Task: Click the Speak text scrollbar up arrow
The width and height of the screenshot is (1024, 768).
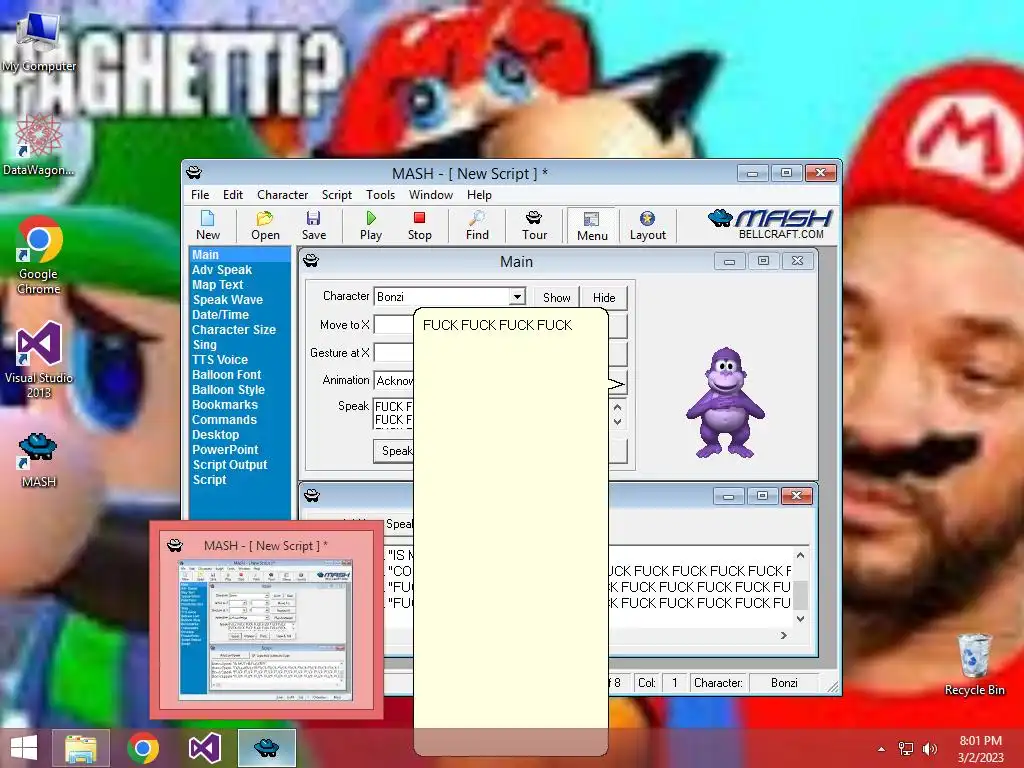Action: [618, 407]
